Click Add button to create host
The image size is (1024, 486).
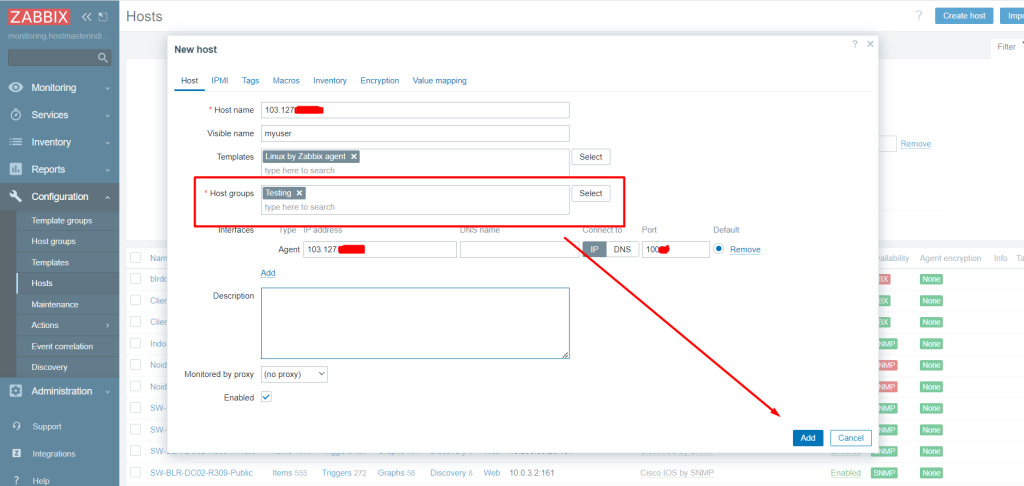click(808, 438)
